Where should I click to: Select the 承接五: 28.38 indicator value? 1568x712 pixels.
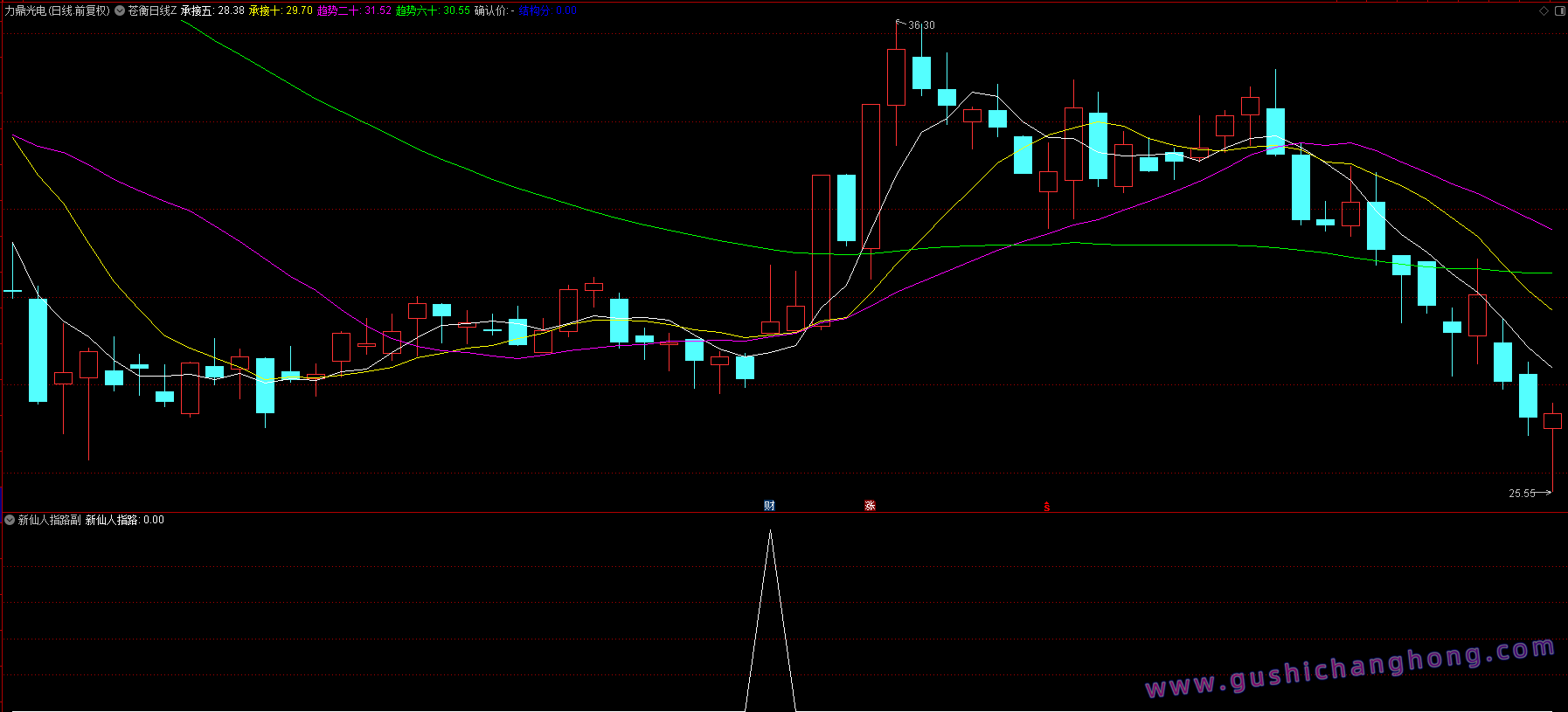(212, 11)
